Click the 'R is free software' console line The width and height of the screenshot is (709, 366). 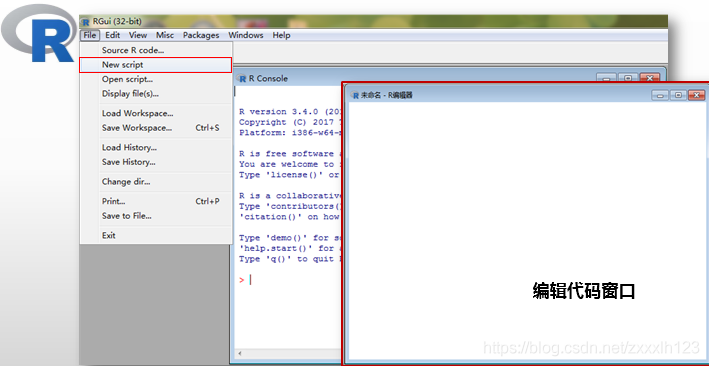[289, 154]
